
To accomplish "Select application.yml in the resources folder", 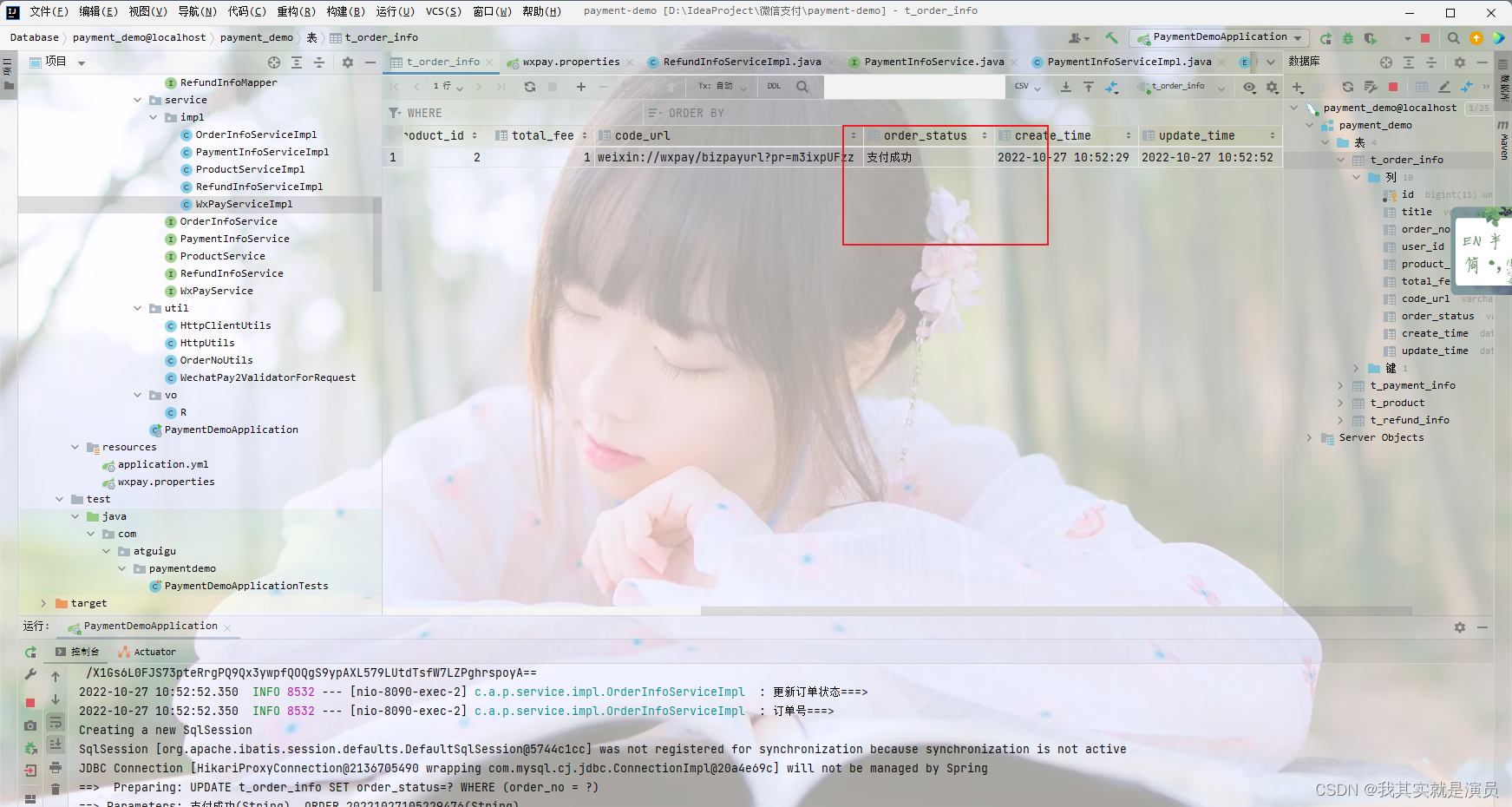I will pyautogui.click(x=163, y=464).
